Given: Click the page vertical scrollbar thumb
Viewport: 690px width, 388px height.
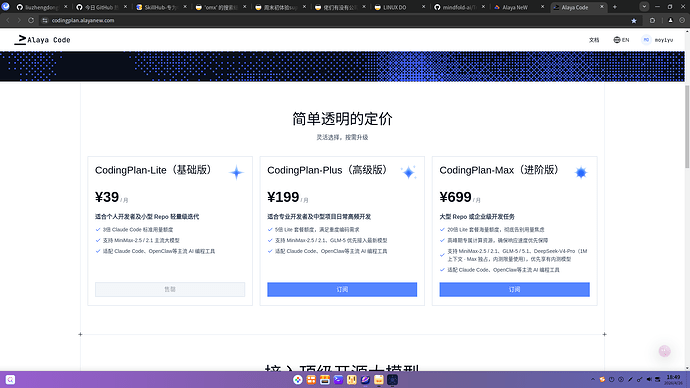Looking at the screenshot, I should click(687, 126).
